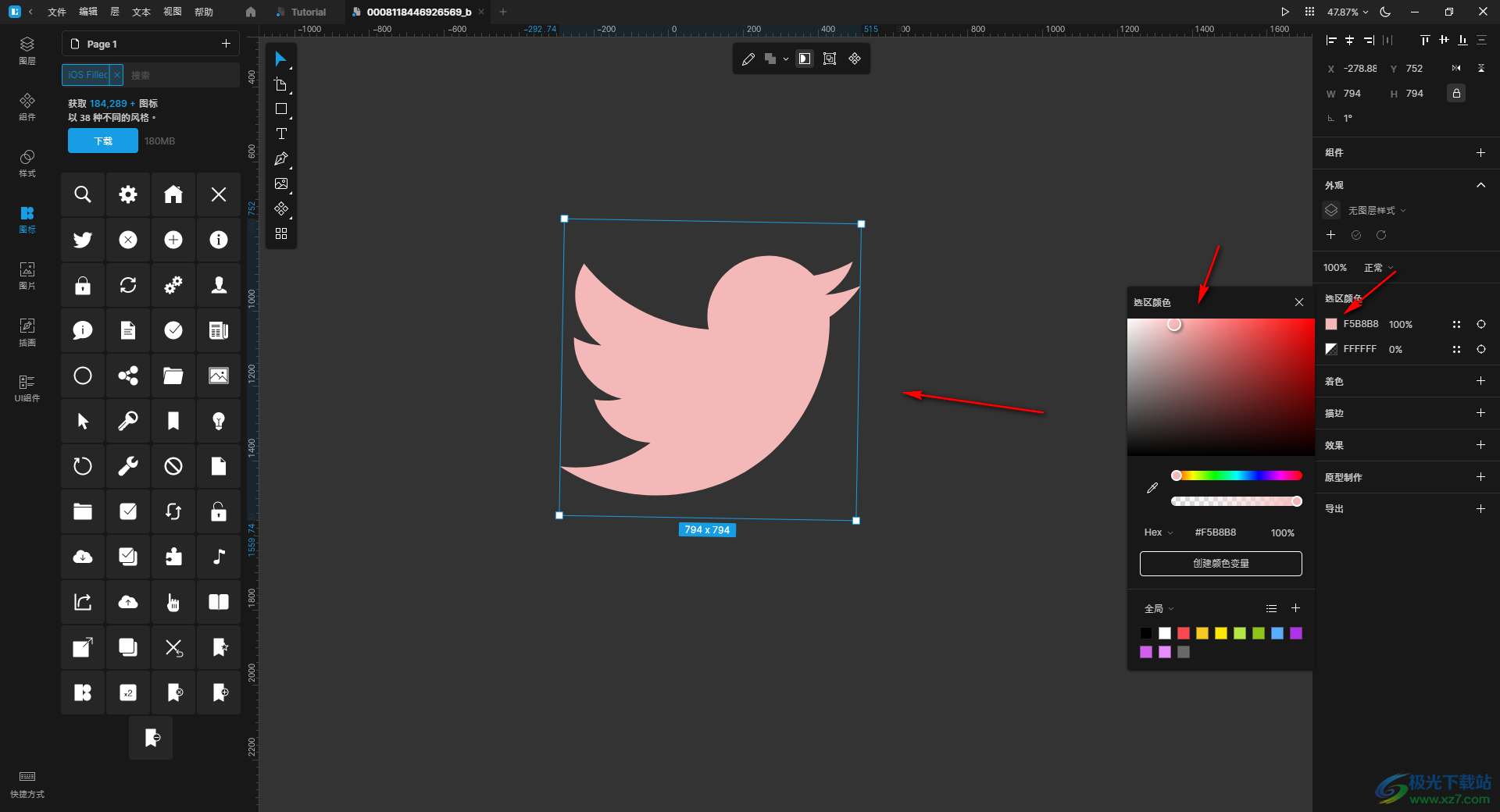Click the F5B8B8 selection color swatch

[1331, 324]
